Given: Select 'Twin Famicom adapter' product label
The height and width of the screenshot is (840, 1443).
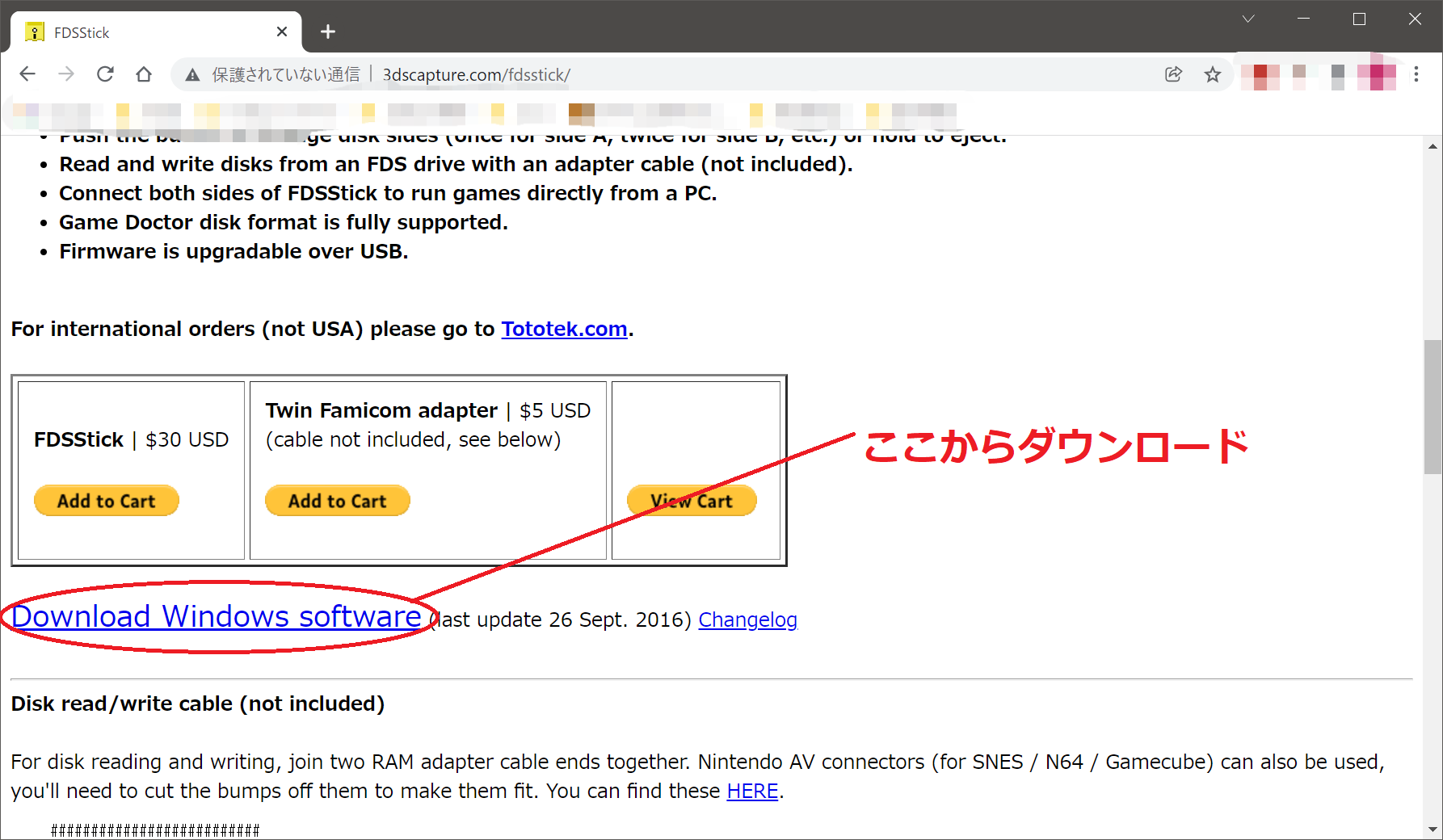Looking at the screenshot, I should tap(381, 410).
